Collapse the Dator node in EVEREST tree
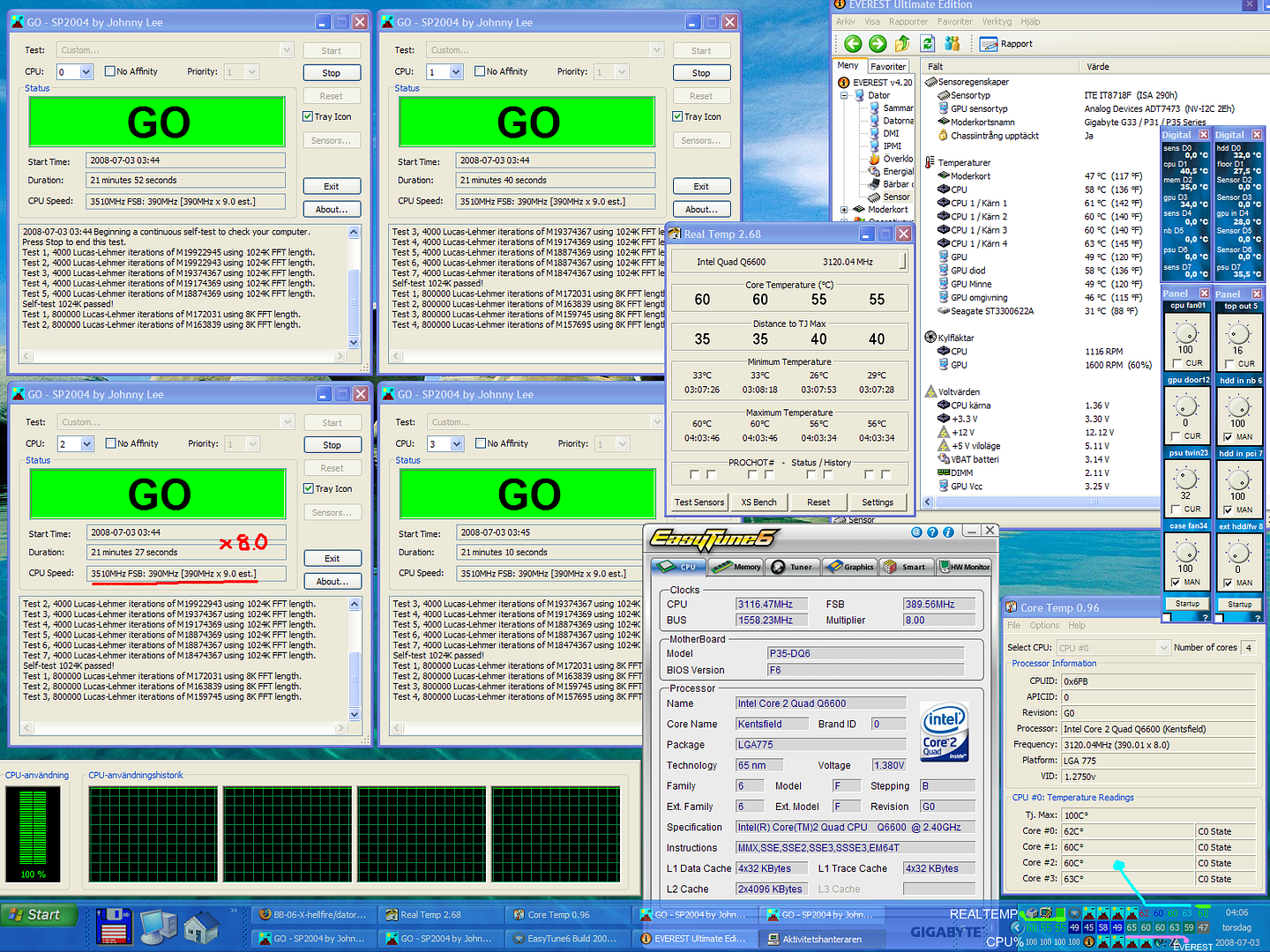Image resolution: width=1270 pixels, height=952 pixels. pyautogui.click(x=844, y=95)
